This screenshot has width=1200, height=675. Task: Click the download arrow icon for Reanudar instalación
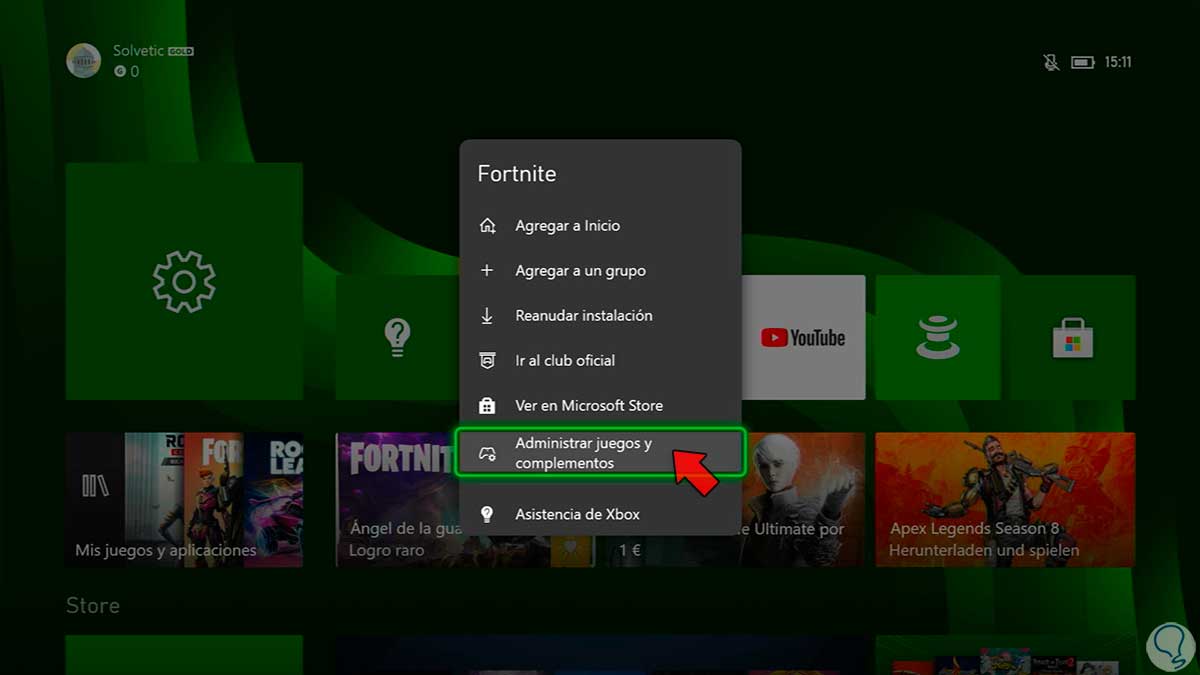click(x=487, y=316)
